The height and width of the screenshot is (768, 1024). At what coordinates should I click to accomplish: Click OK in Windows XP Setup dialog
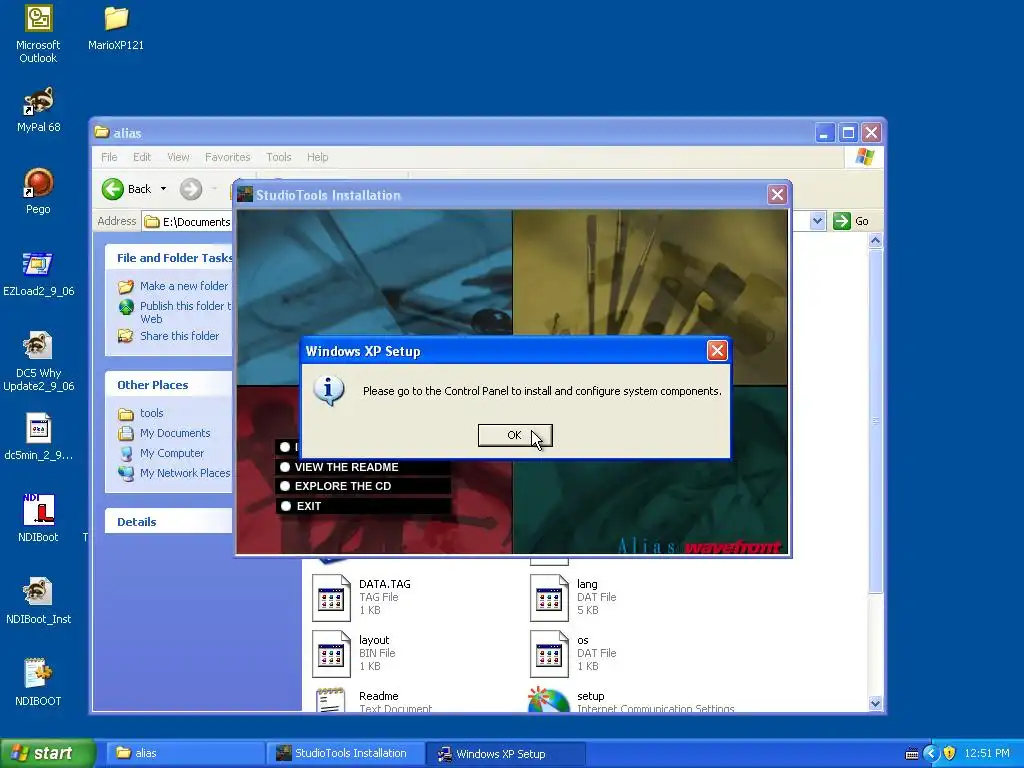pyautogui.click(x=515, y=436)
